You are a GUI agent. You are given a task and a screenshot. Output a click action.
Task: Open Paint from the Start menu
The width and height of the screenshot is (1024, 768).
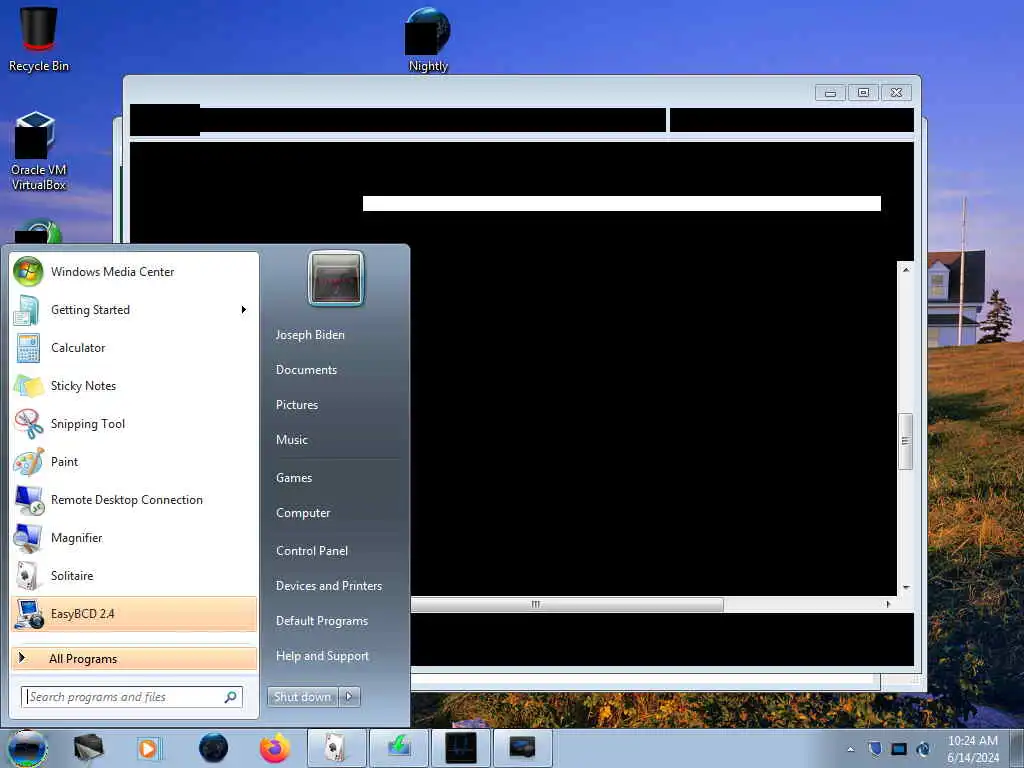[x=135, y=462]
